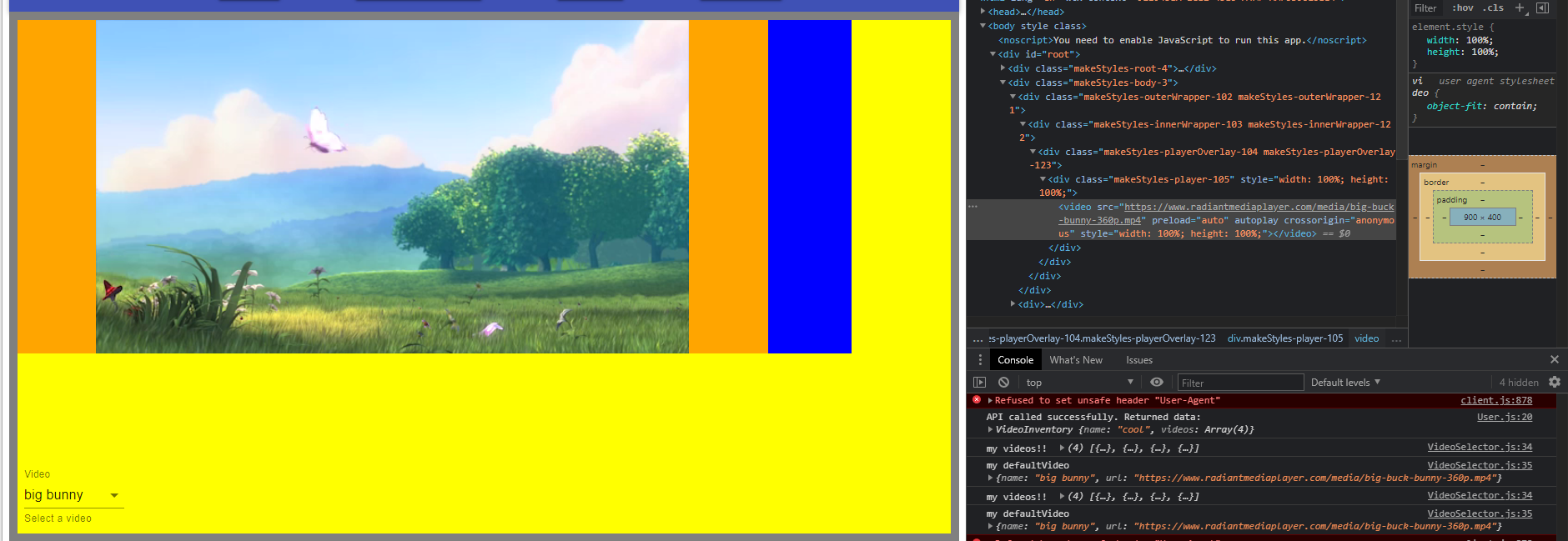Toggle the computed styles sidebar pane icon
The image size is (1568, 541).
point(1542,8)
